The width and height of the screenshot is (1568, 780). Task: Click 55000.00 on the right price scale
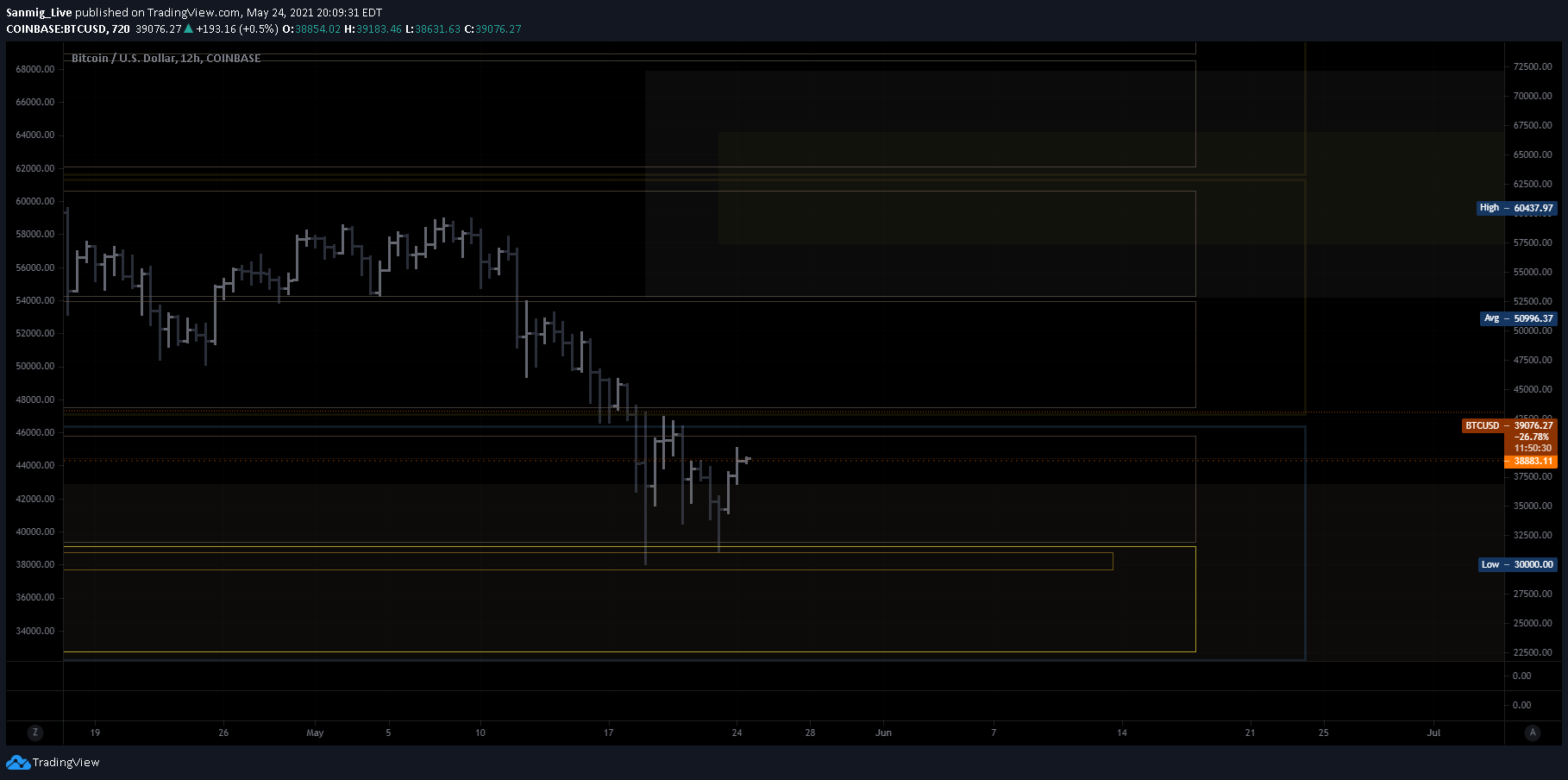coord(1533,272)
